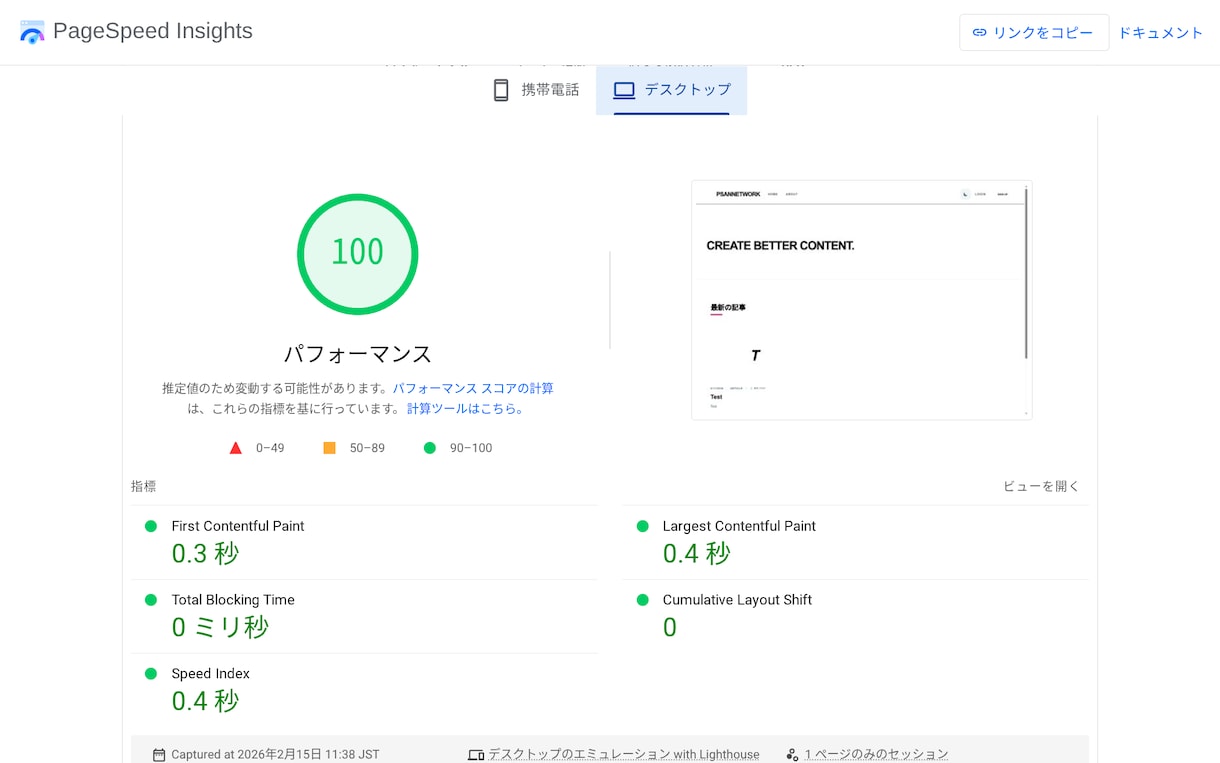Click the red triangle 0–49 legend icon
This screenshot has width=1220, height=763.
click(x=236, y=448)
